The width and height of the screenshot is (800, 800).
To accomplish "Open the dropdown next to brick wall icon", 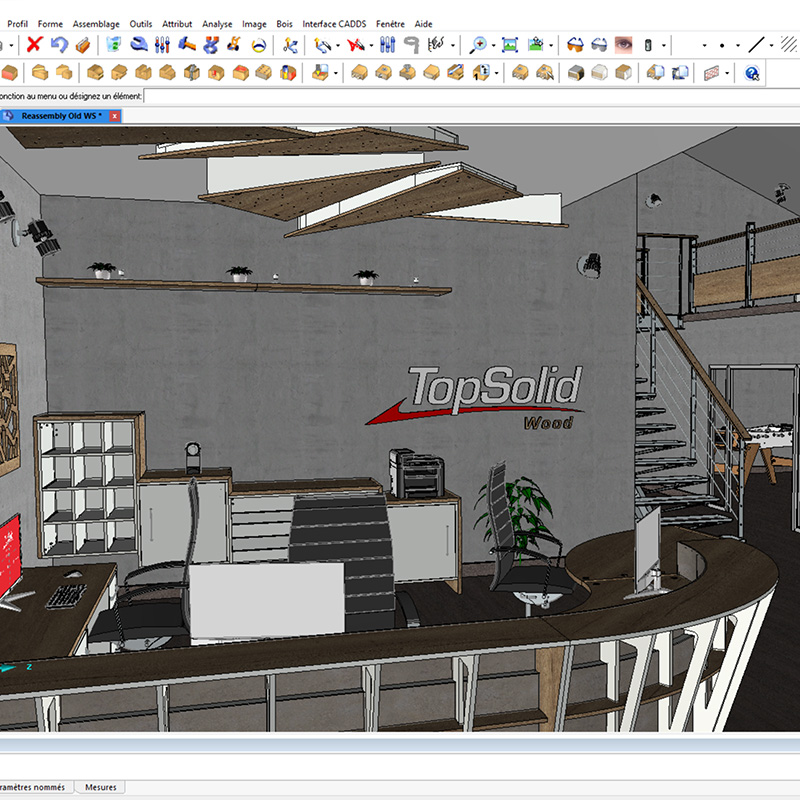I will (727, 73).
